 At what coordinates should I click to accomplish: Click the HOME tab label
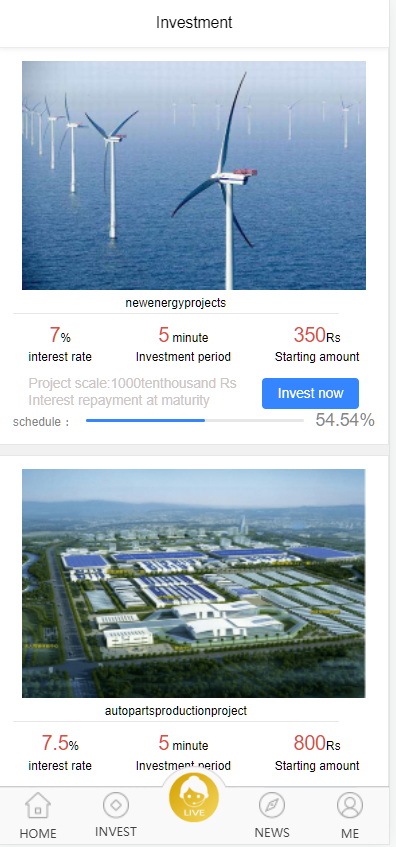point(38,833)
